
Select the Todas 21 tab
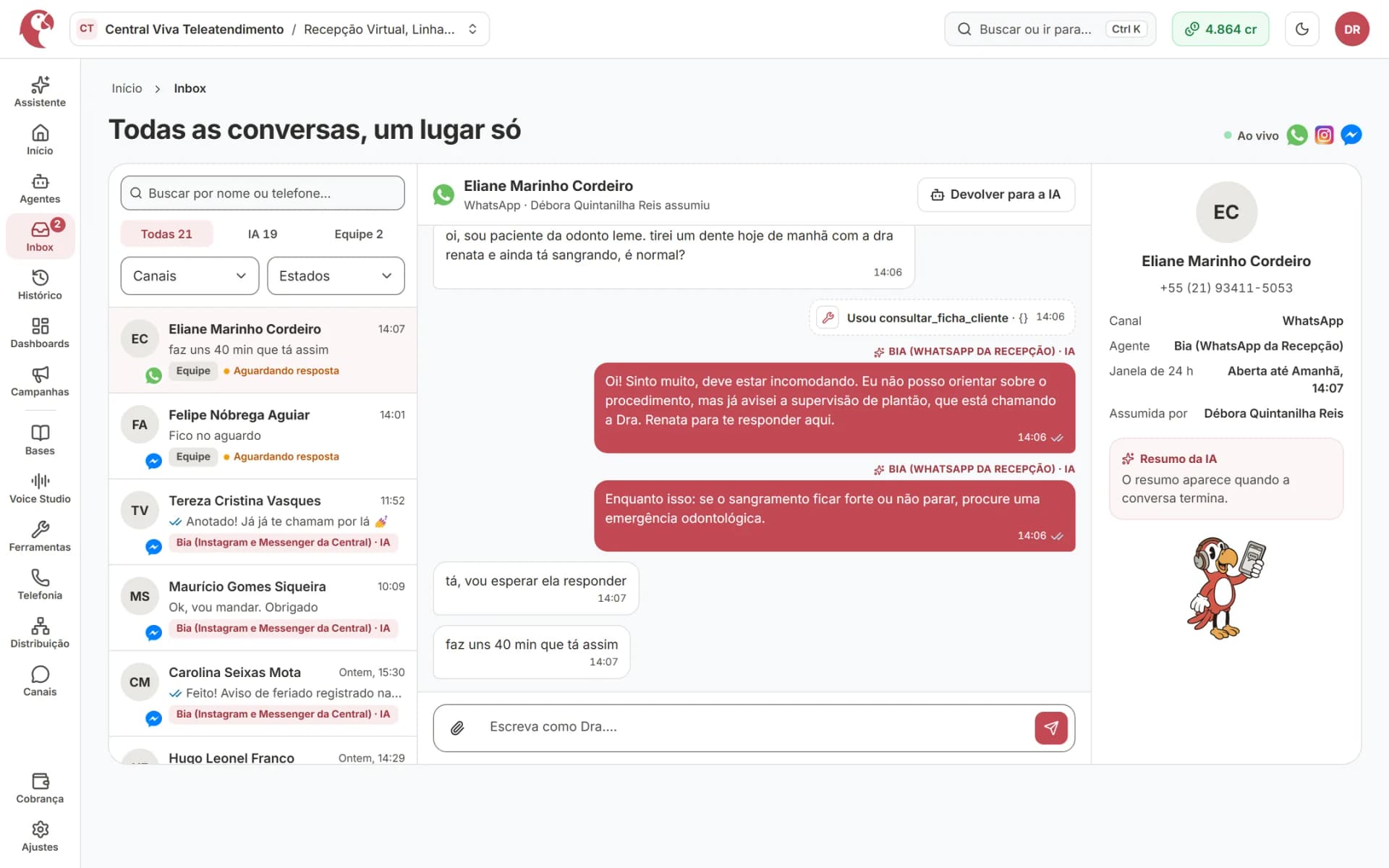[x=166, y=234]
